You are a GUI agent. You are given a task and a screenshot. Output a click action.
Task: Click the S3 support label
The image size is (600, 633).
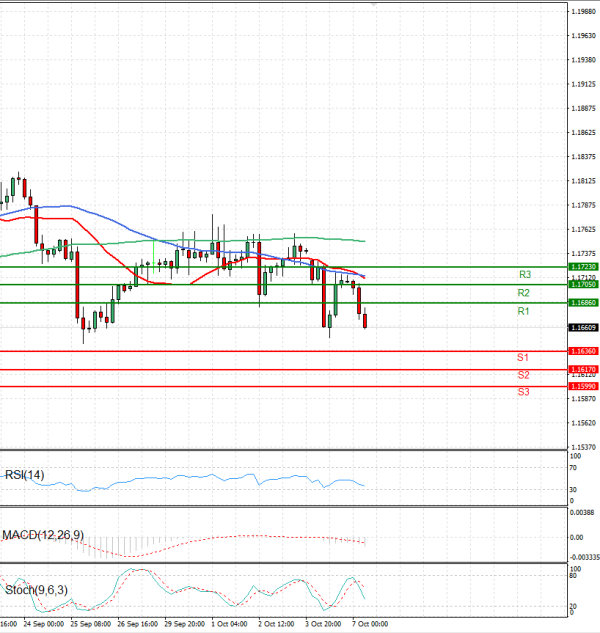[x=523, y=392]
